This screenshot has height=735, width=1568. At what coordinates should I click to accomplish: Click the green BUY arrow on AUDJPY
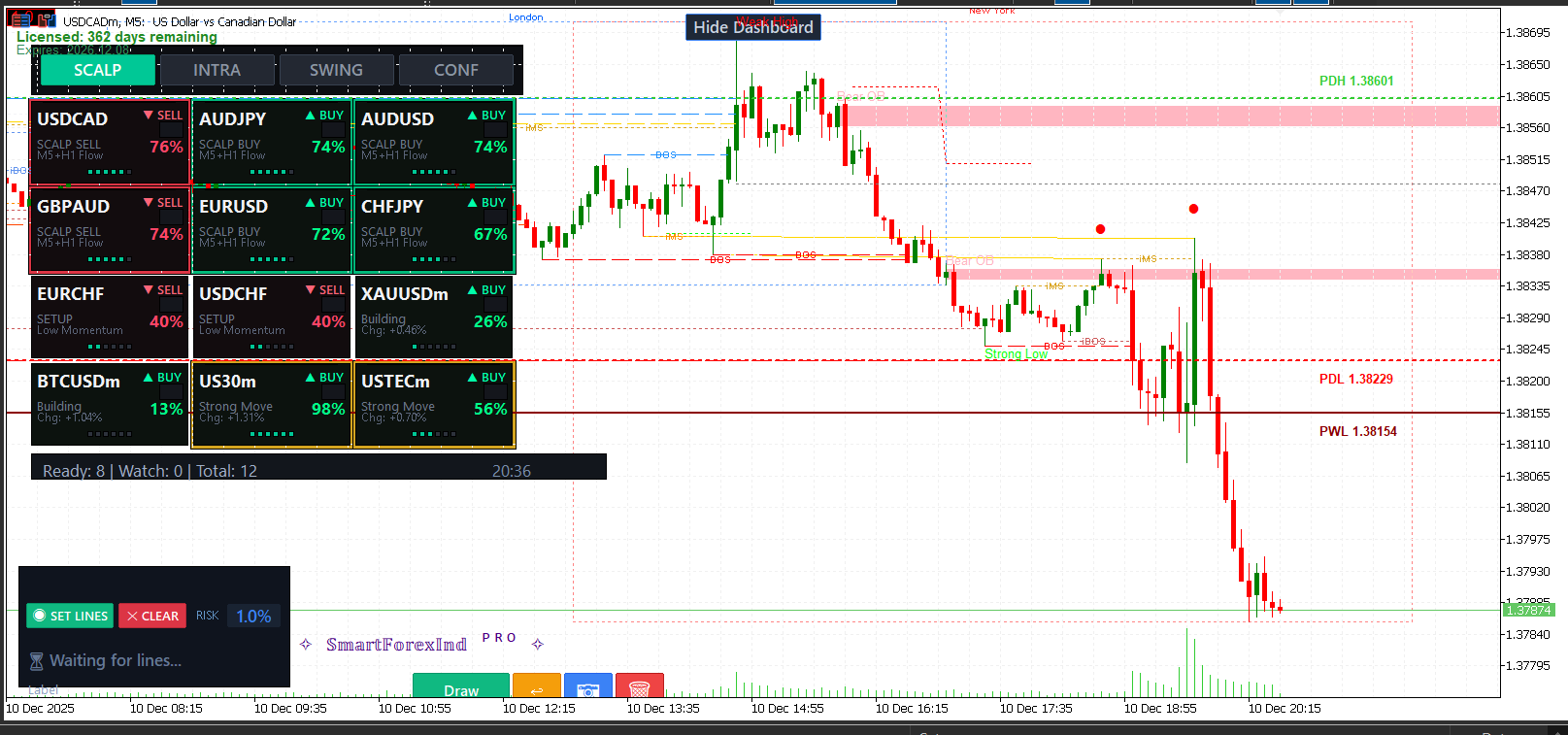click(x=311, y=115)
